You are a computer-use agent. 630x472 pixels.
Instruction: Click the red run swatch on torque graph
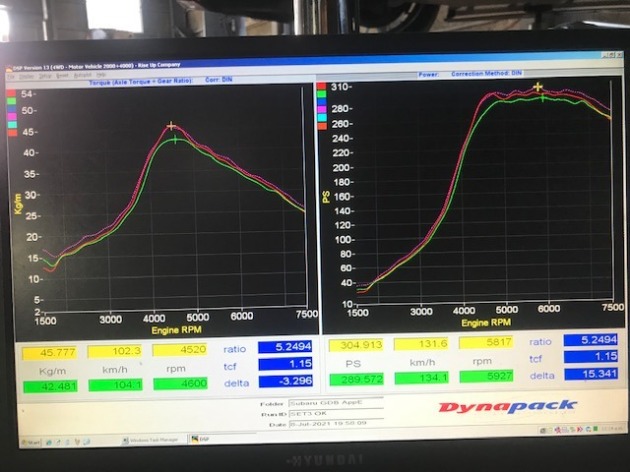11,91
